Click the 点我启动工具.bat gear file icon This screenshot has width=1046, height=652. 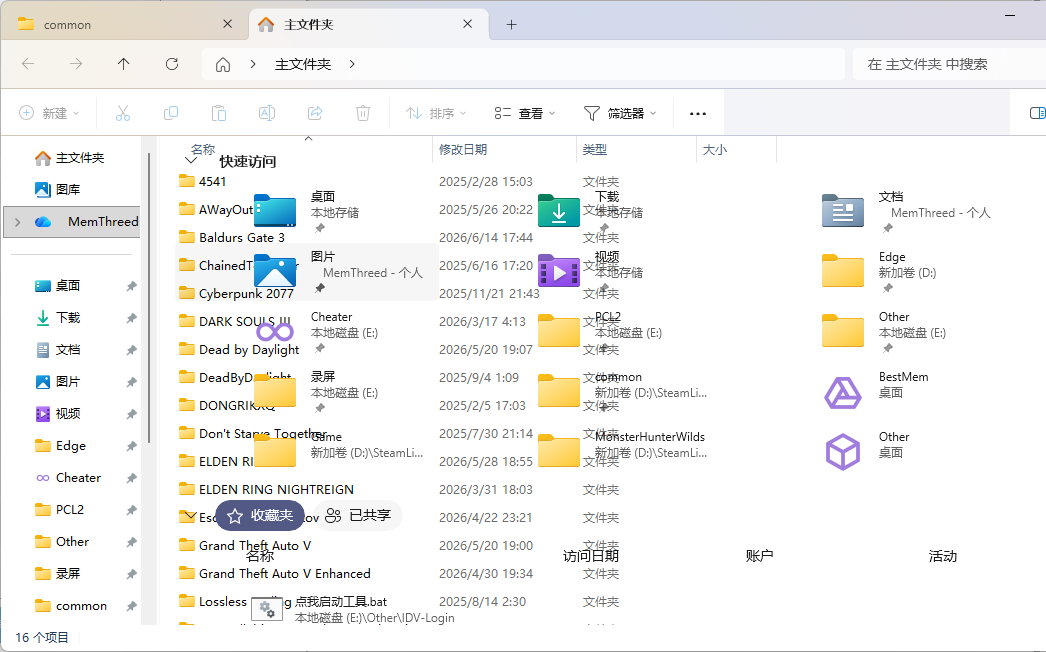267,609
